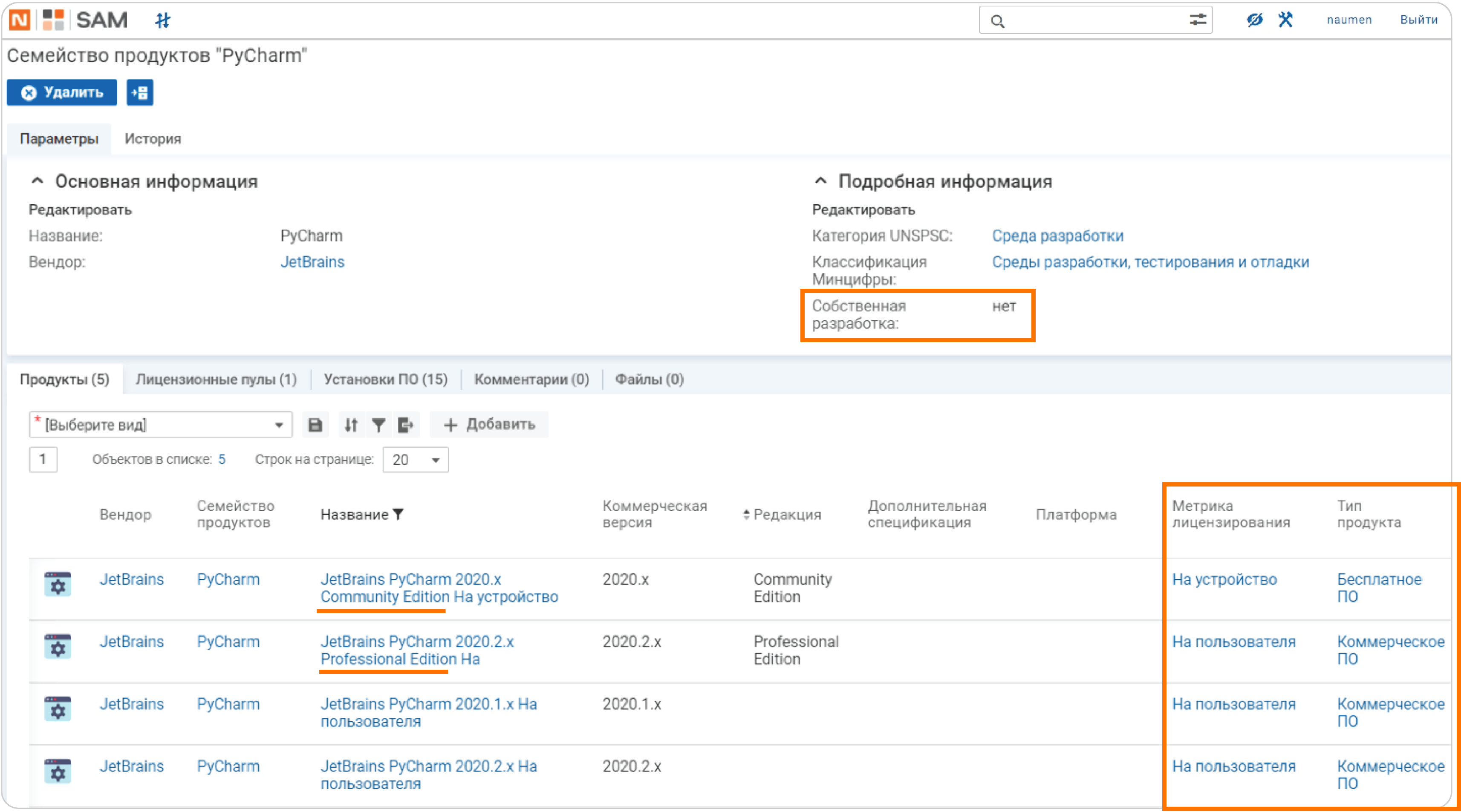
Task: Apply the filter funnel icon above products
Action: tap(379, 424)
